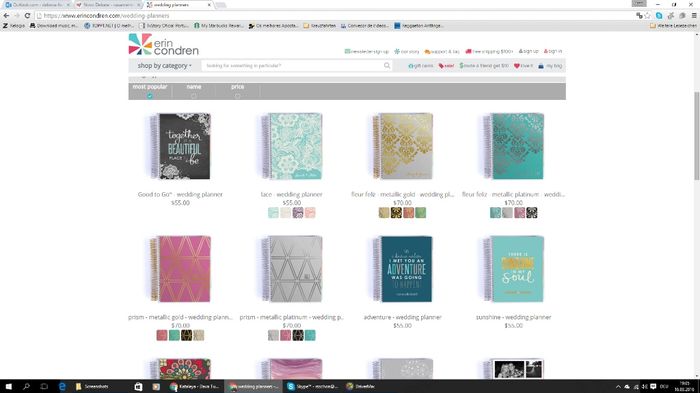Image resolution: width=700 pixels, height=393 pixels.
Task: Click the browser forward arrow
Action: pyautogui.click(x=17, y=15)
